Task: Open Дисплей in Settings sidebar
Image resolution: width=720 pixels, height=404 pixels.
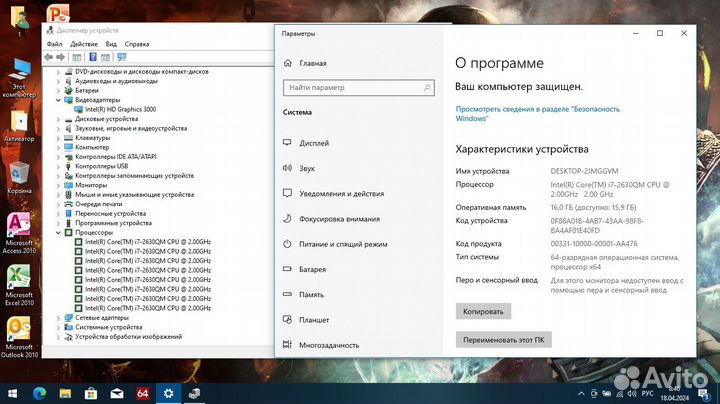Action: 314,143
